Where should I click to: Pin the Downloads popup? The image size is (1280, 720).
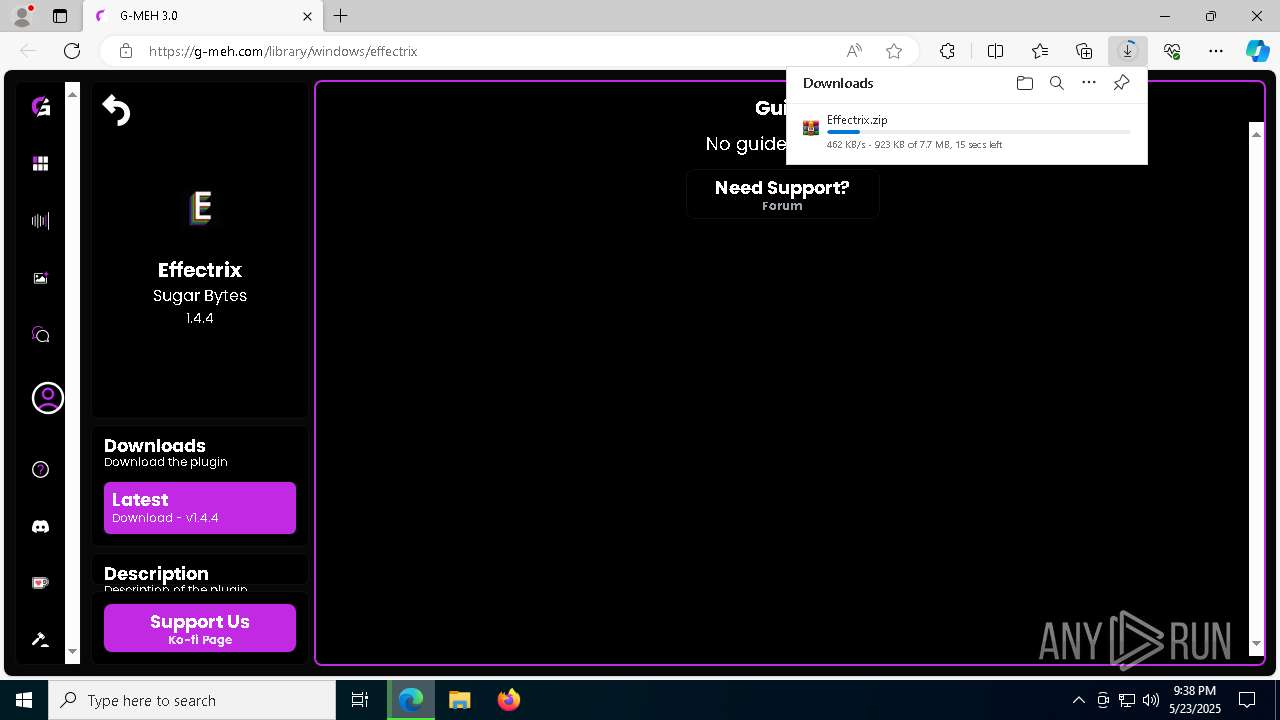pos(1121,83)
